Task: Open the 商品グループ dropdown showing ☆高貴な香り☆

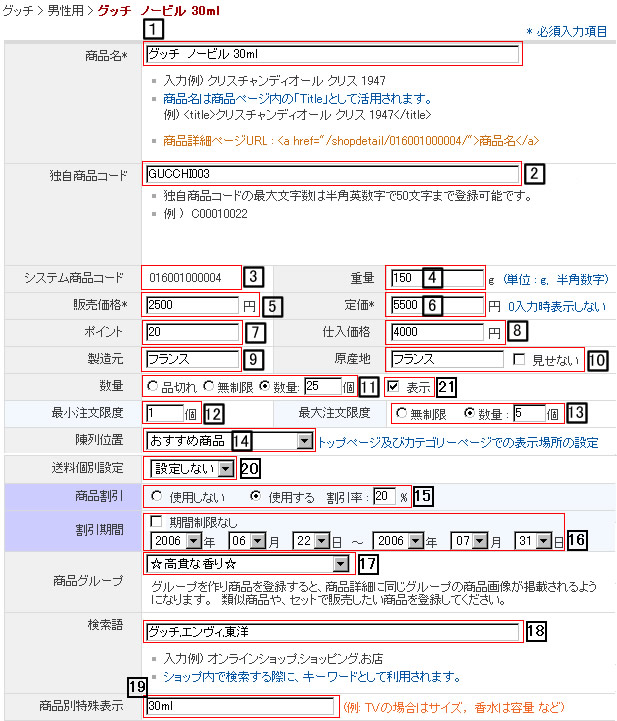Action: pos(248,564)
